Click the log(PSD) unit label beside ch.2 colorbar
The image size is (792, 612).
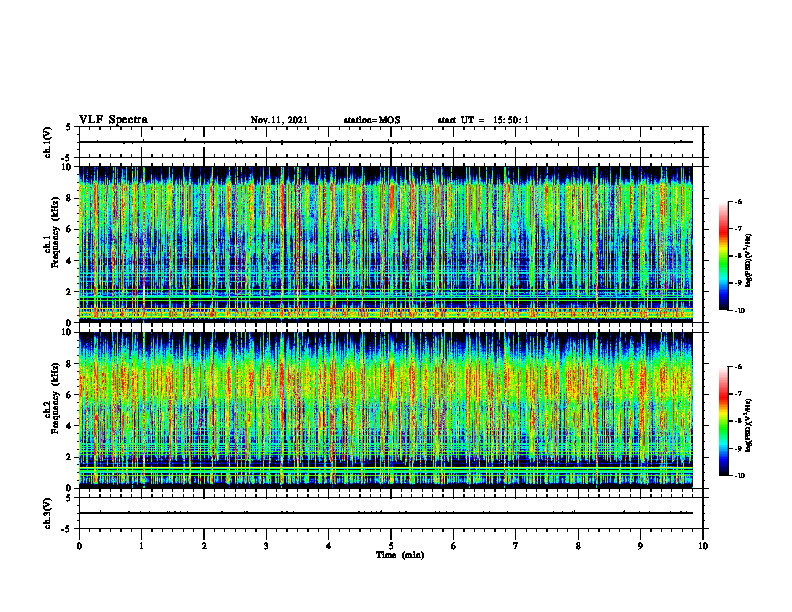(x=749, y=424)
